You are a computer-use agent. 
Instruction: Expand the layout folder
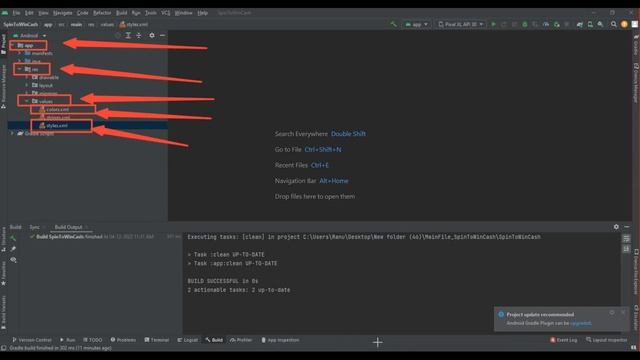(x=27, y=85)
